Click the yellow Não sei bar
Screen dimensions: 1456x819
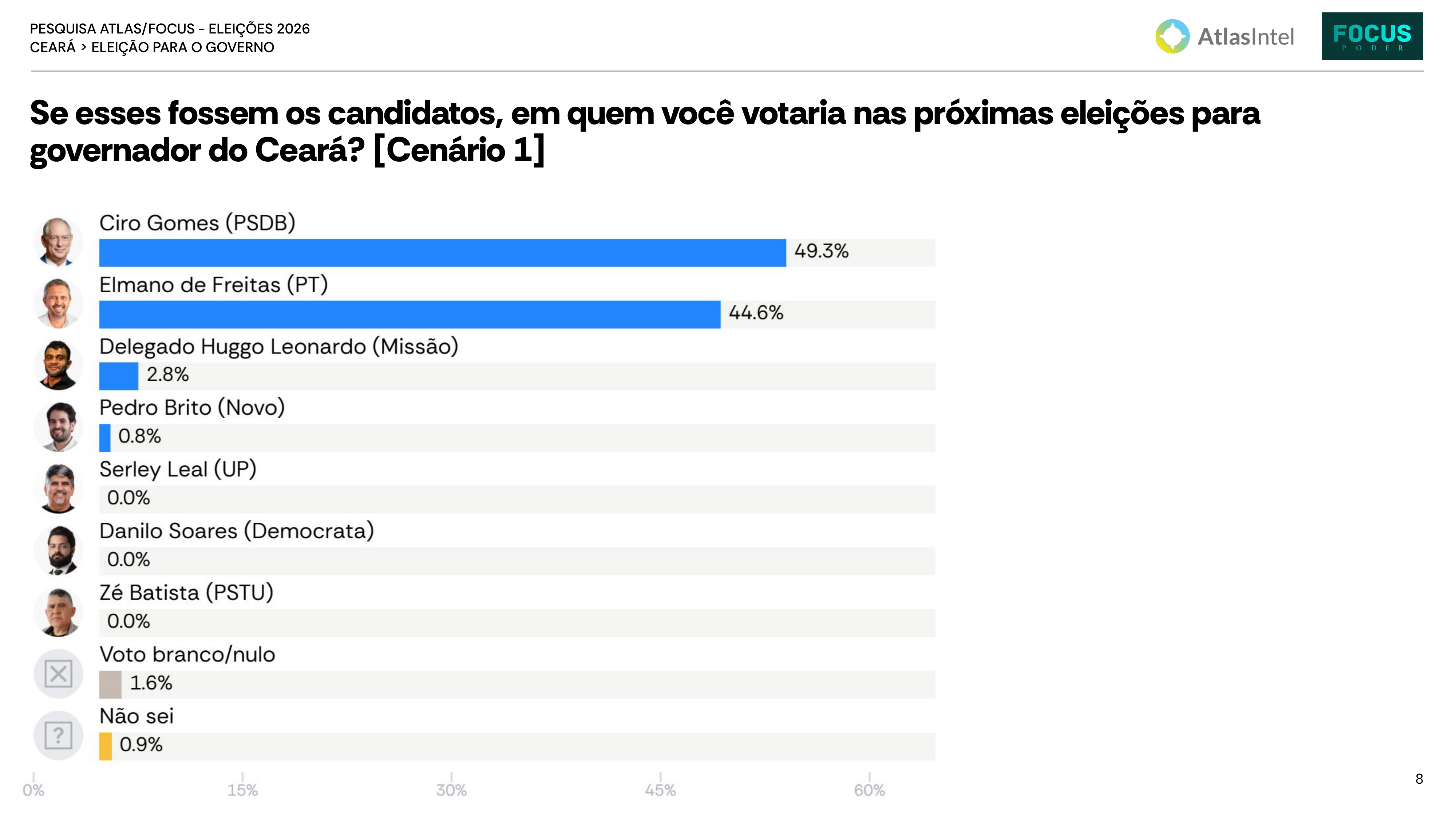[x=106, y=746]
